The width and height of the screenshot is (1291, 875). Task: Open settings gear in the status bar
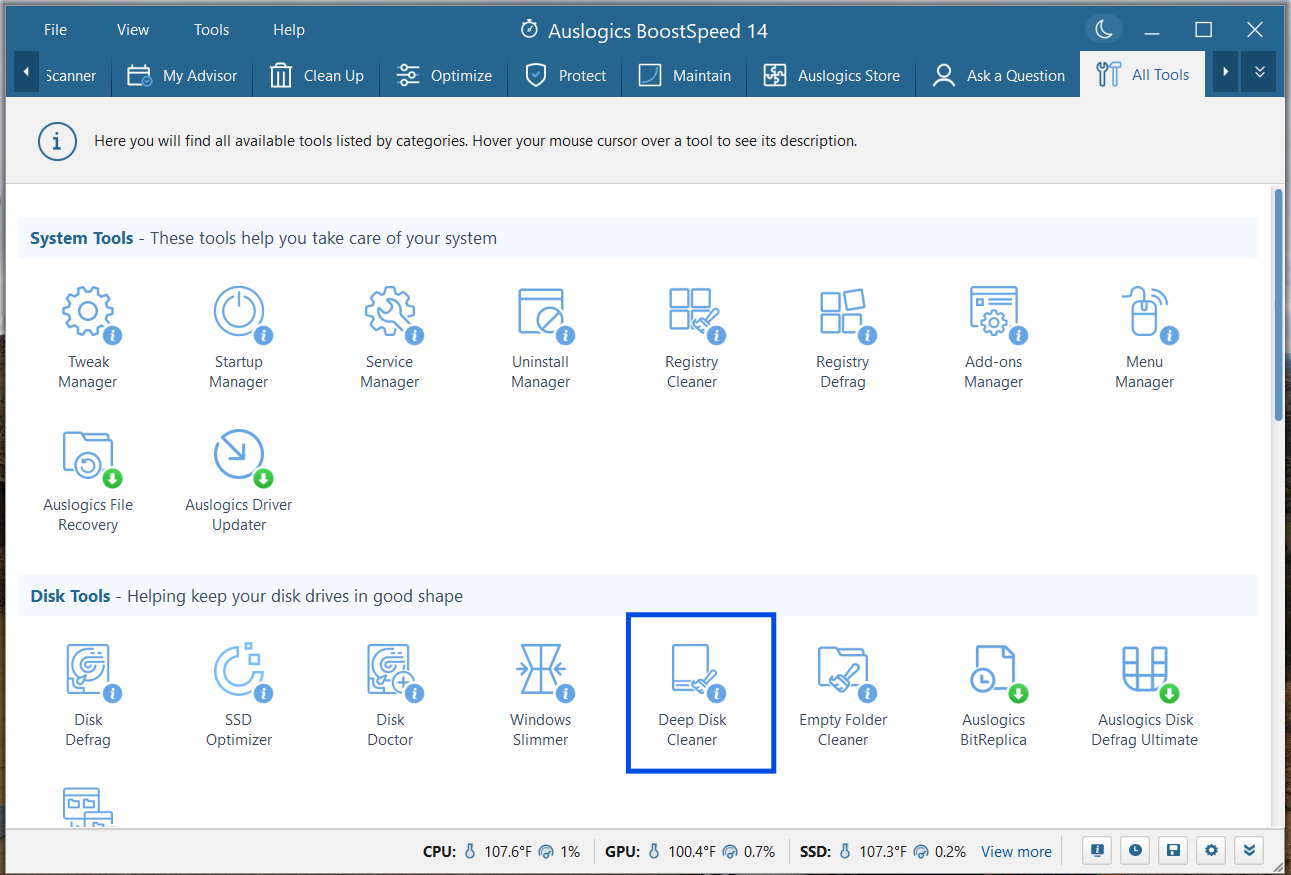point(1211,851)
